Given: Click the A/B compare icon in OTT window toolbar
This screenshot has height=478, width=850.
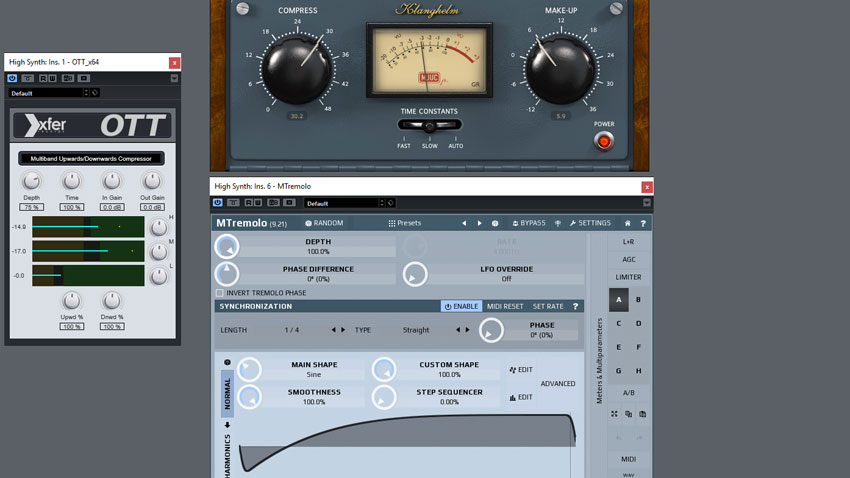Looking at the screenshot, I should (68, 78).
